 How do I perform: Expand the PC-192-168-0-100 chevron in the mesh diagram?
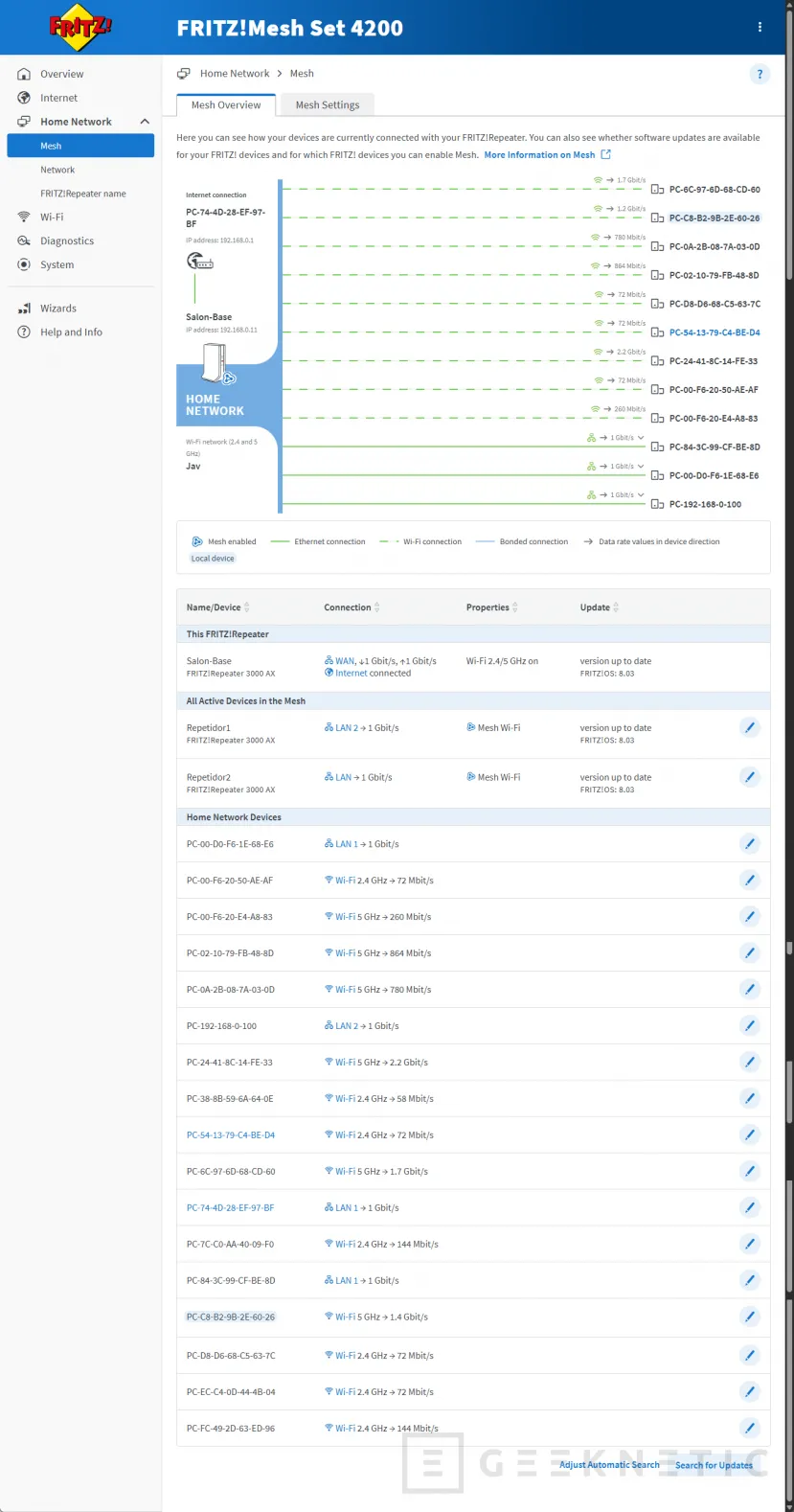pyautogui.click(x=641, y=495)
